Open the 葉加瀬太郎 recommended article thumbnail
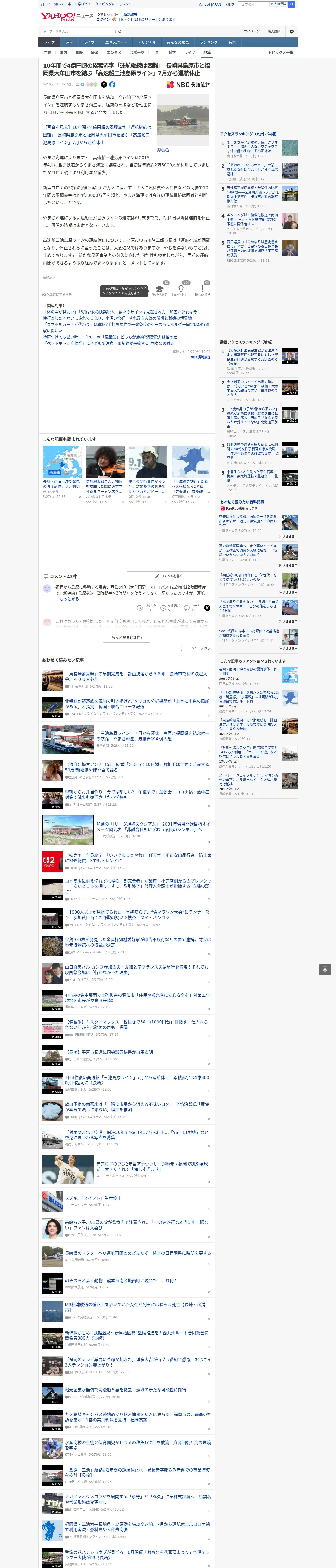Screen dimensions: 336x1568 pos(105,462)
